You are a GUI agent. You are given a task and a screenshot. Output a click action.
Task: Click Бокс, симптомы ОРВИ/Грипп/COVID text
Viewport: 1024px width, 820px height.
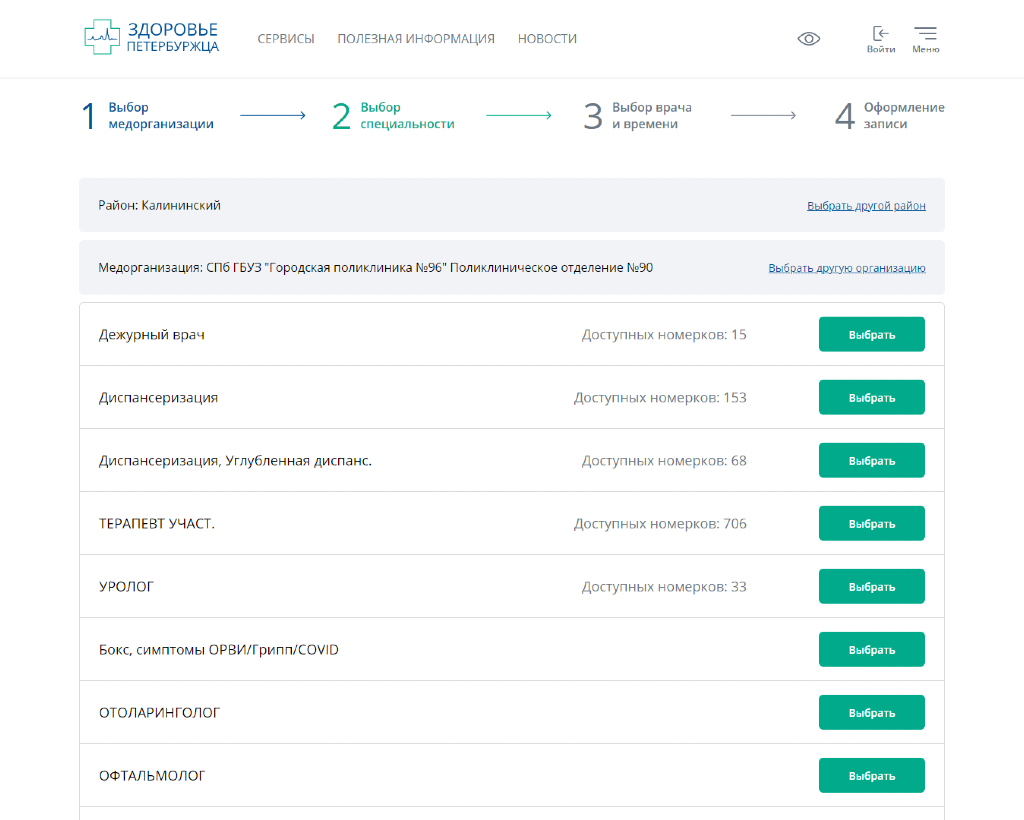[219, 650]
